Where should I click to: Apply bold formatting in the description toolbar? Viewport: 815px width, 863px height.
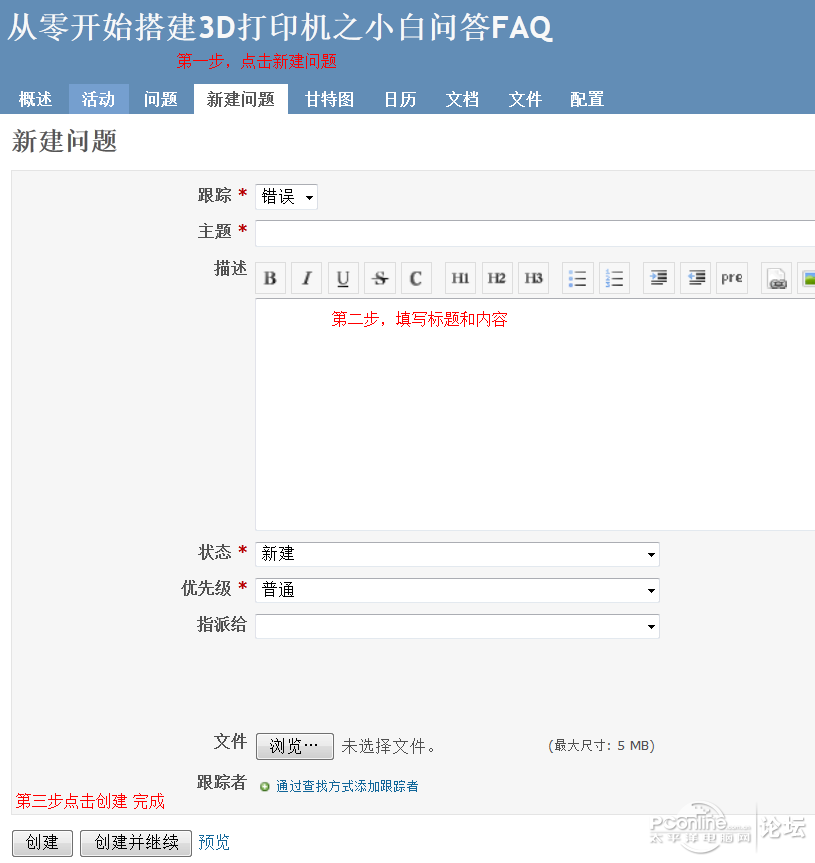(x=270, y=278)
